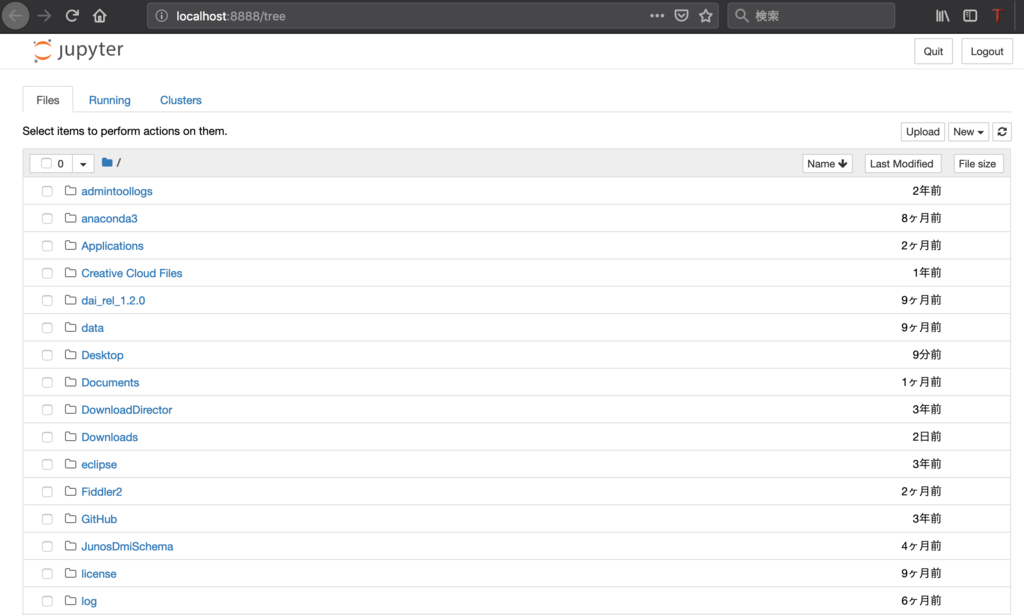Click the Upload button

pos(922,131)
